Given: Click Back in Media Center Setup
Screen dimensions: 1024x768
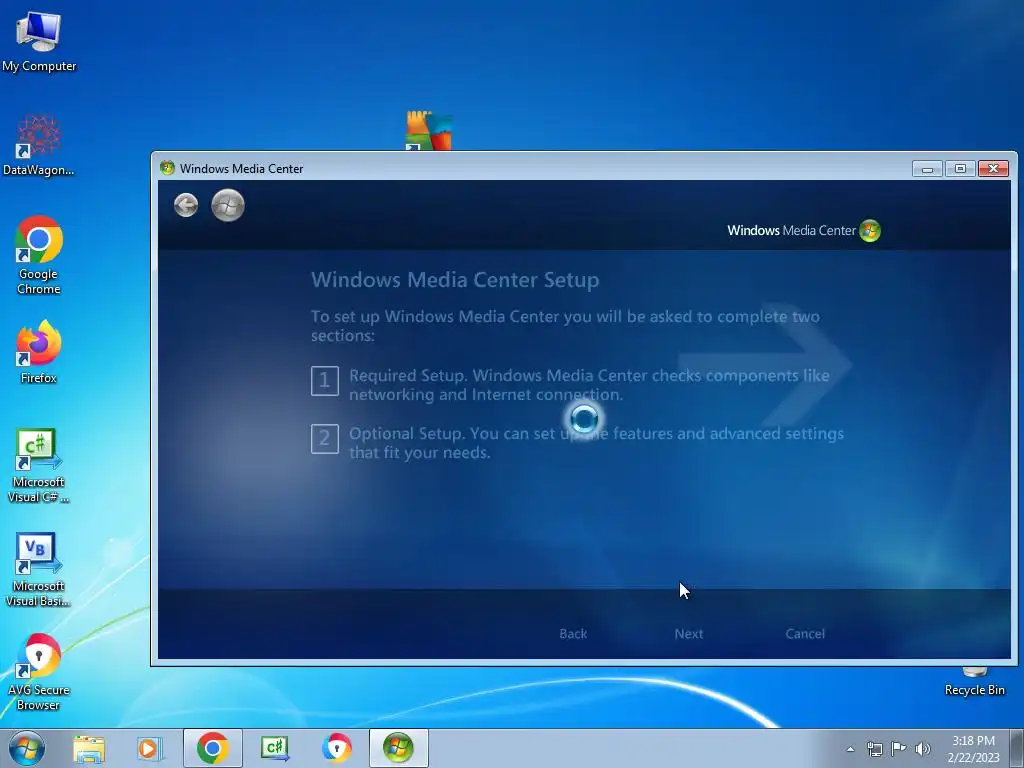Looking at the screenshot, I should click(573, 633).
